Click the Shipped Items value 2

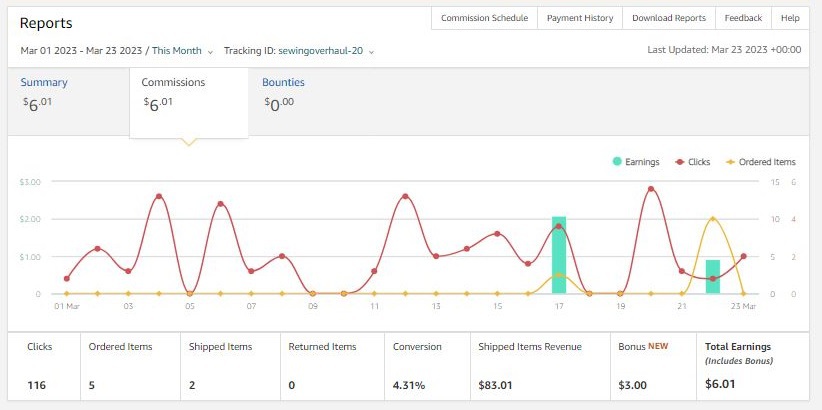[192, 385]
